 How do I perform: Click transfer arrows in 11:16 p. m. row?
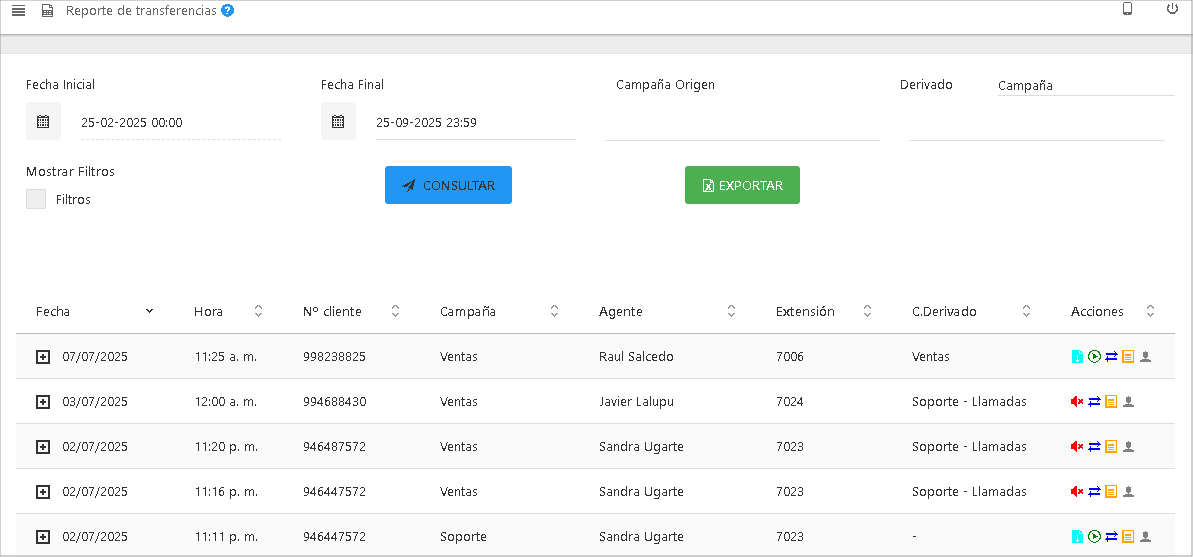(x=1095, y=492)
